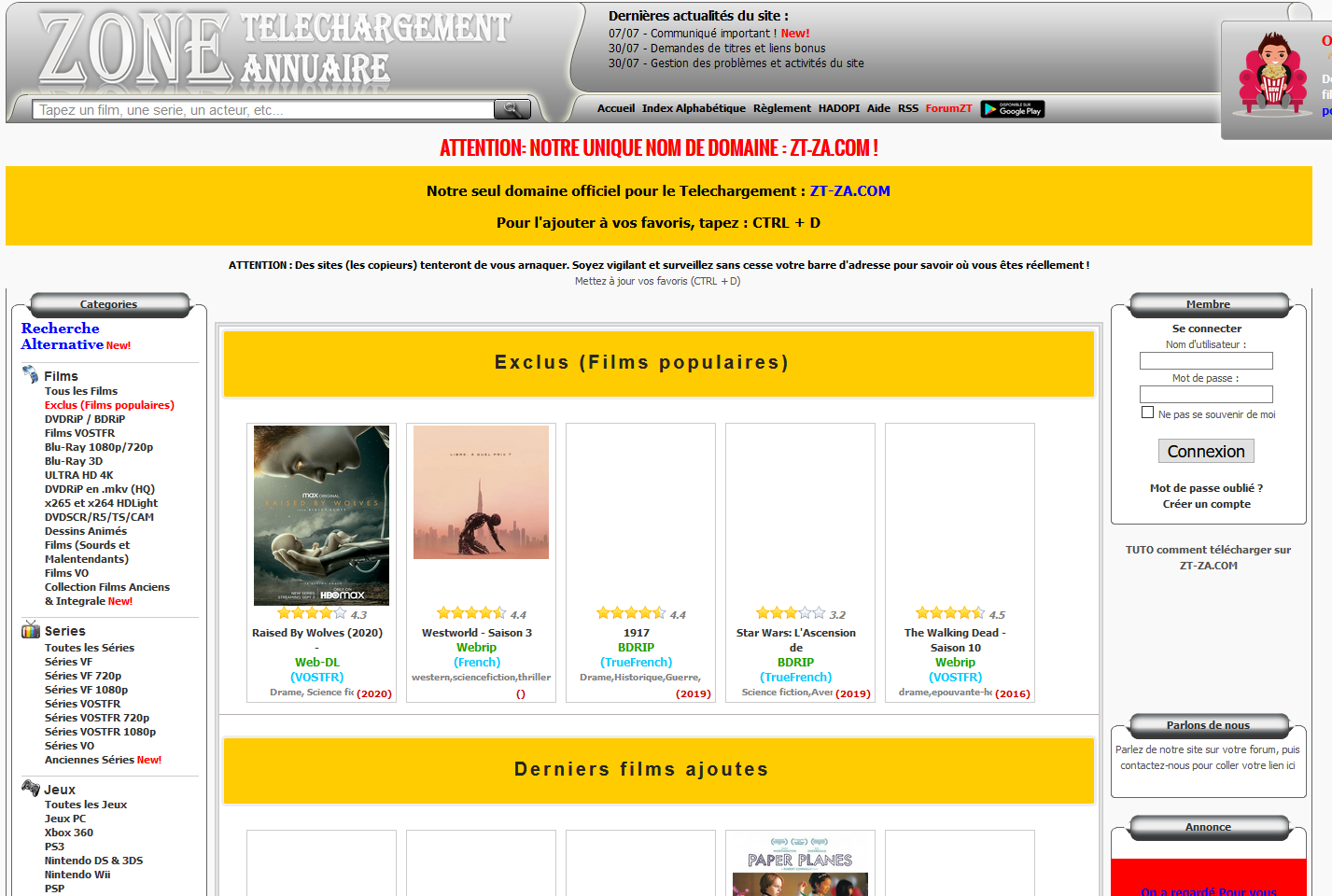This screenshot has width=1332, height=896.
Task: Open the HADOPI menu link
Action: click(x=839, y=108)
